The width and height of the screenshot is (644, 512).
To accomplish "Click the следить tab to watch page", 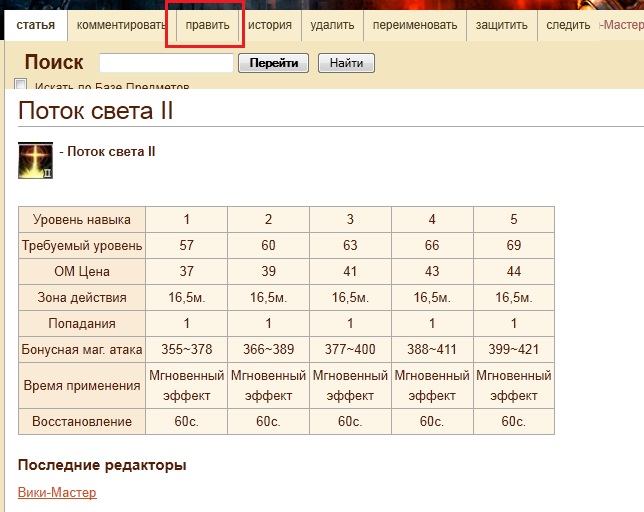I will 568,25.
